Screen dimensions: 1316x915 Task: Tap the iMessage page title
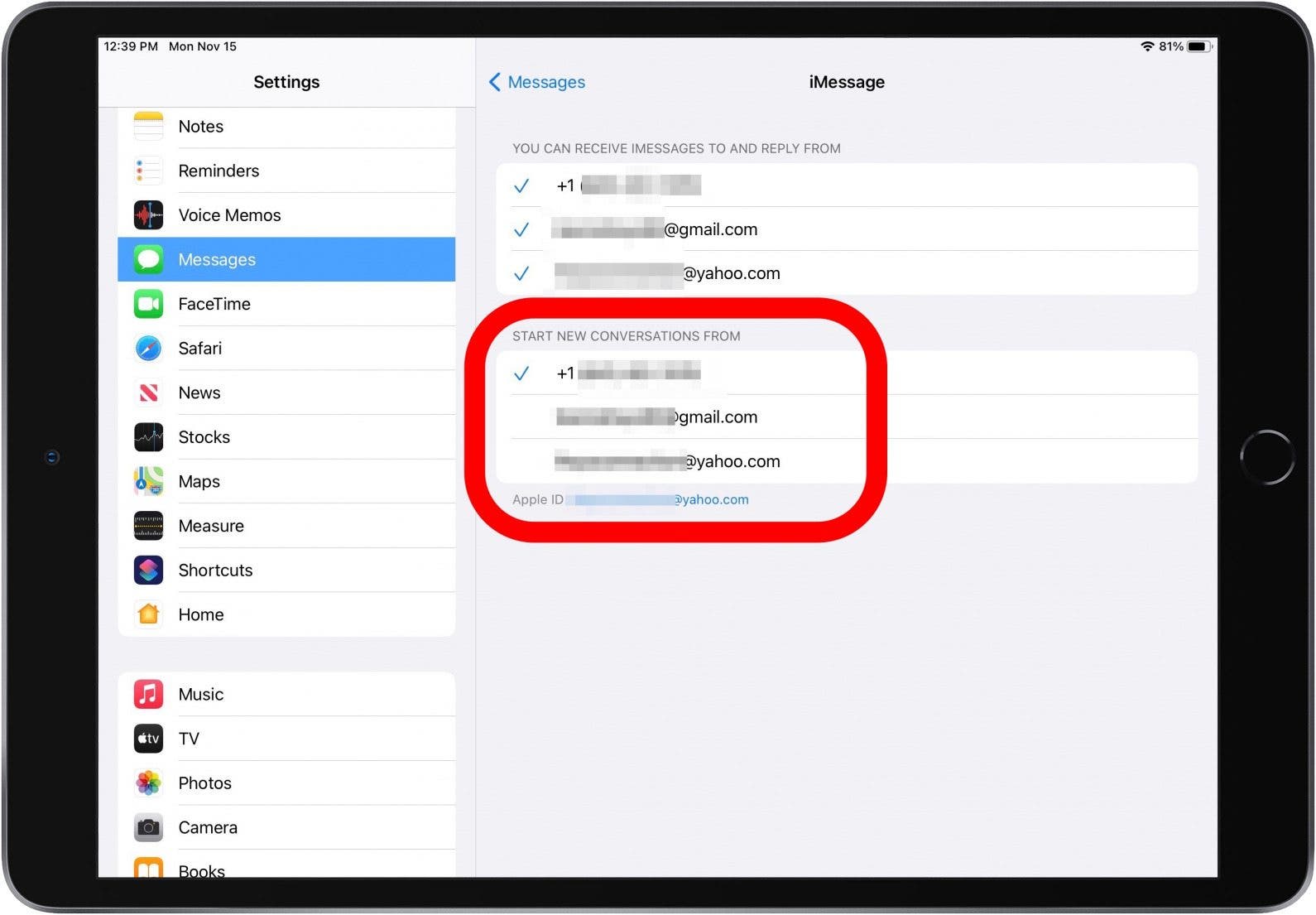pyautogui.click(x=847, y=82)
